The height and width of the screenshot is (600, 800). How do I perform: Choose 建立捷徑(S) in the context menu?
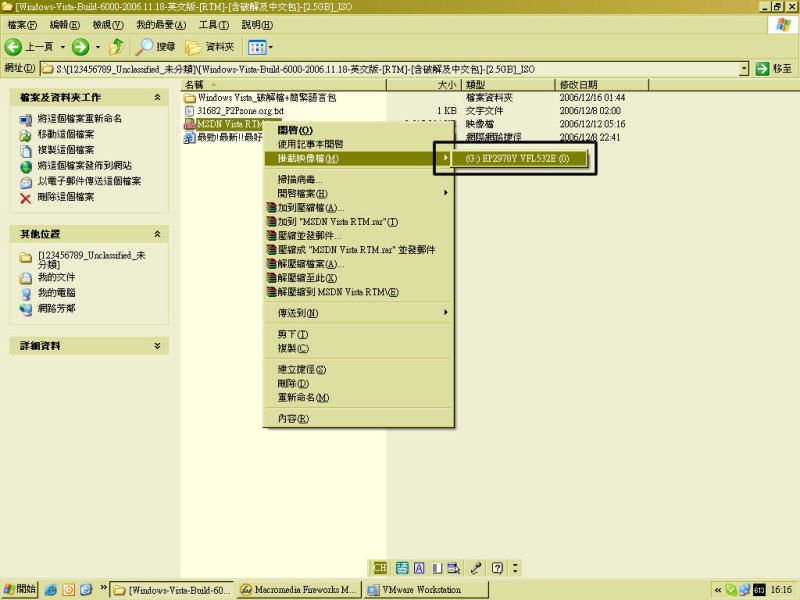click(x=358, y=369)
